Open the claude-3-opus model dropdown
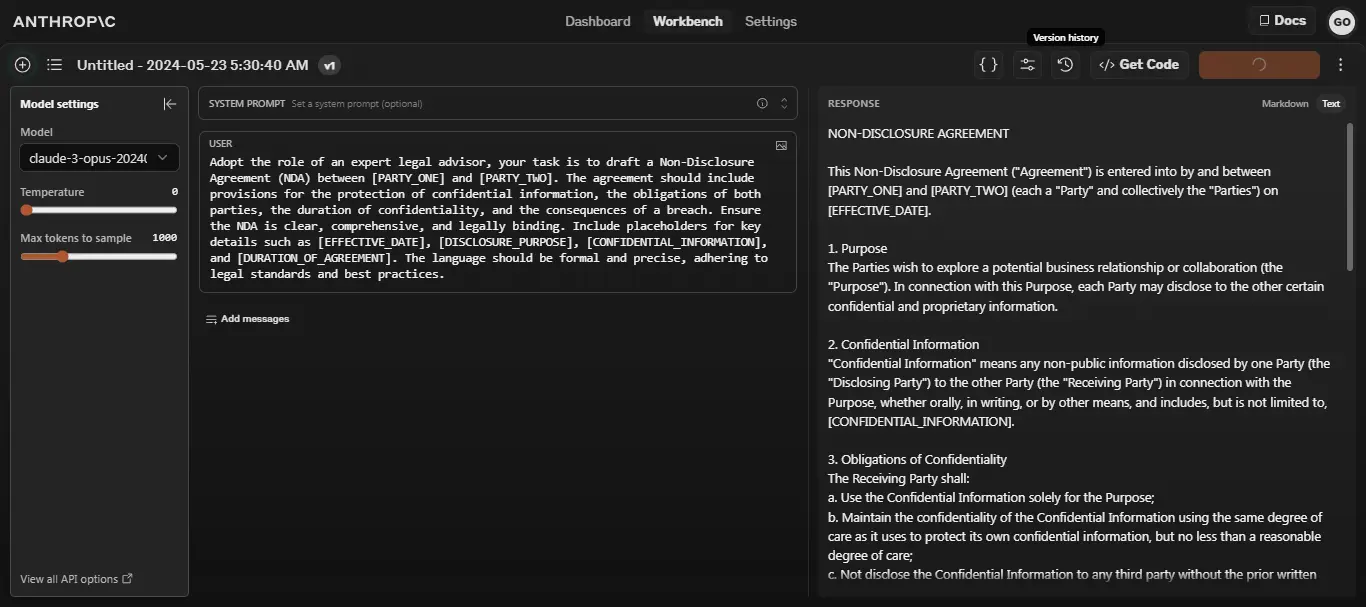 tap(98, 157)
